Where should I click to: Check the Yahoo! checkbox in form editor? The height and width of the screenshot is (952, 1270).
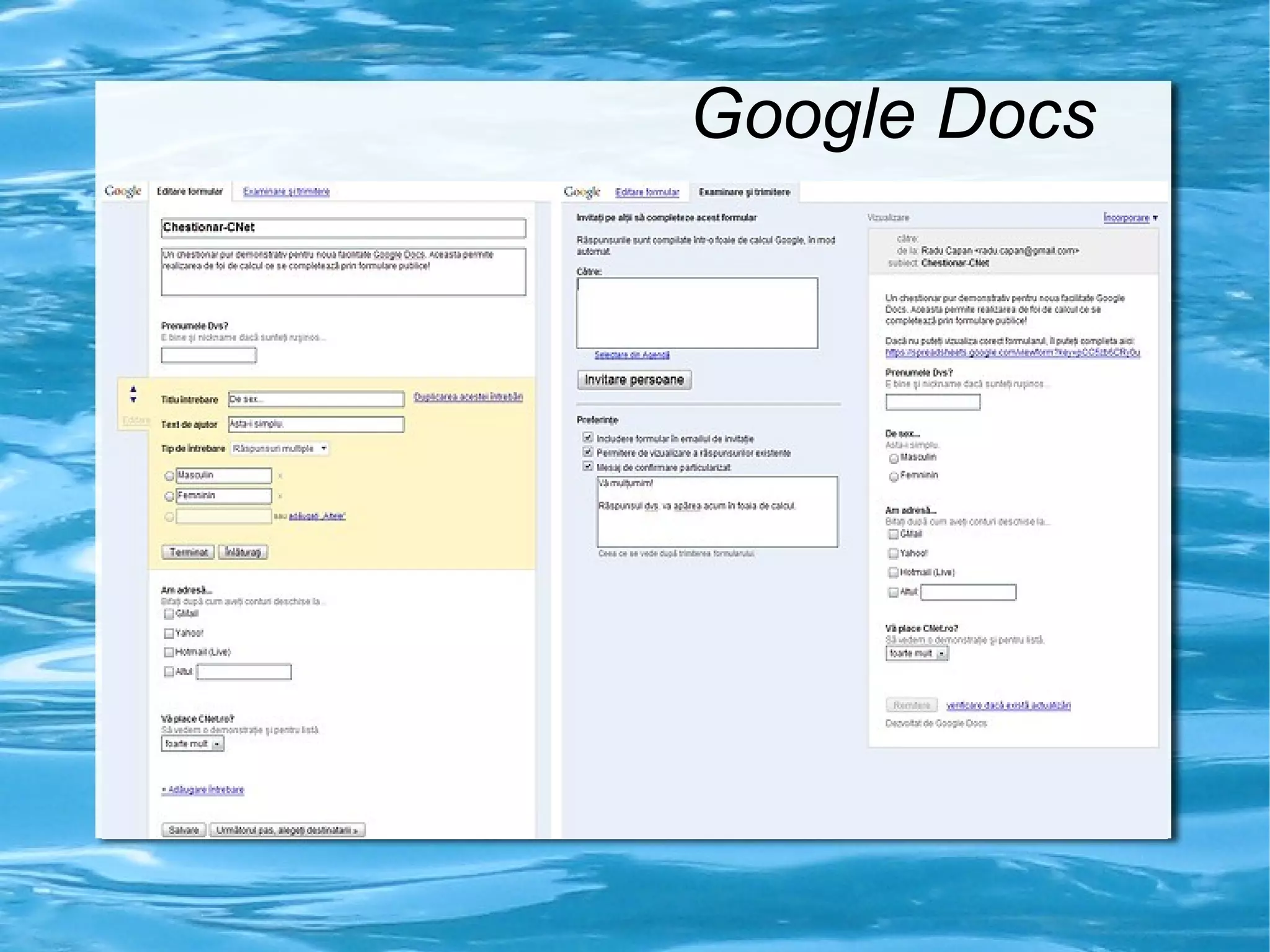pos(169,633)
